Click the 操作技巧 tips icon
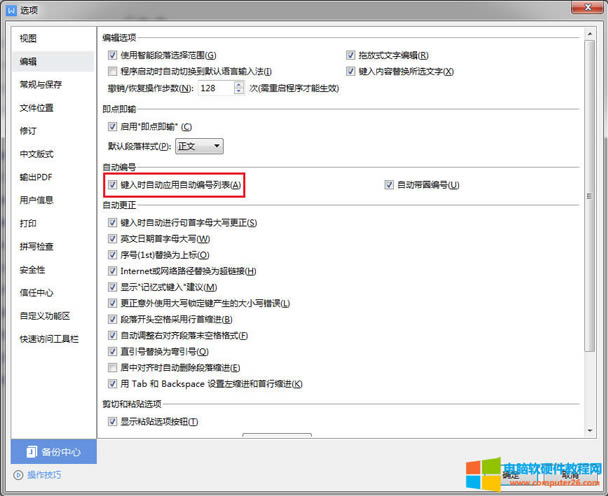 coord(18,474)
